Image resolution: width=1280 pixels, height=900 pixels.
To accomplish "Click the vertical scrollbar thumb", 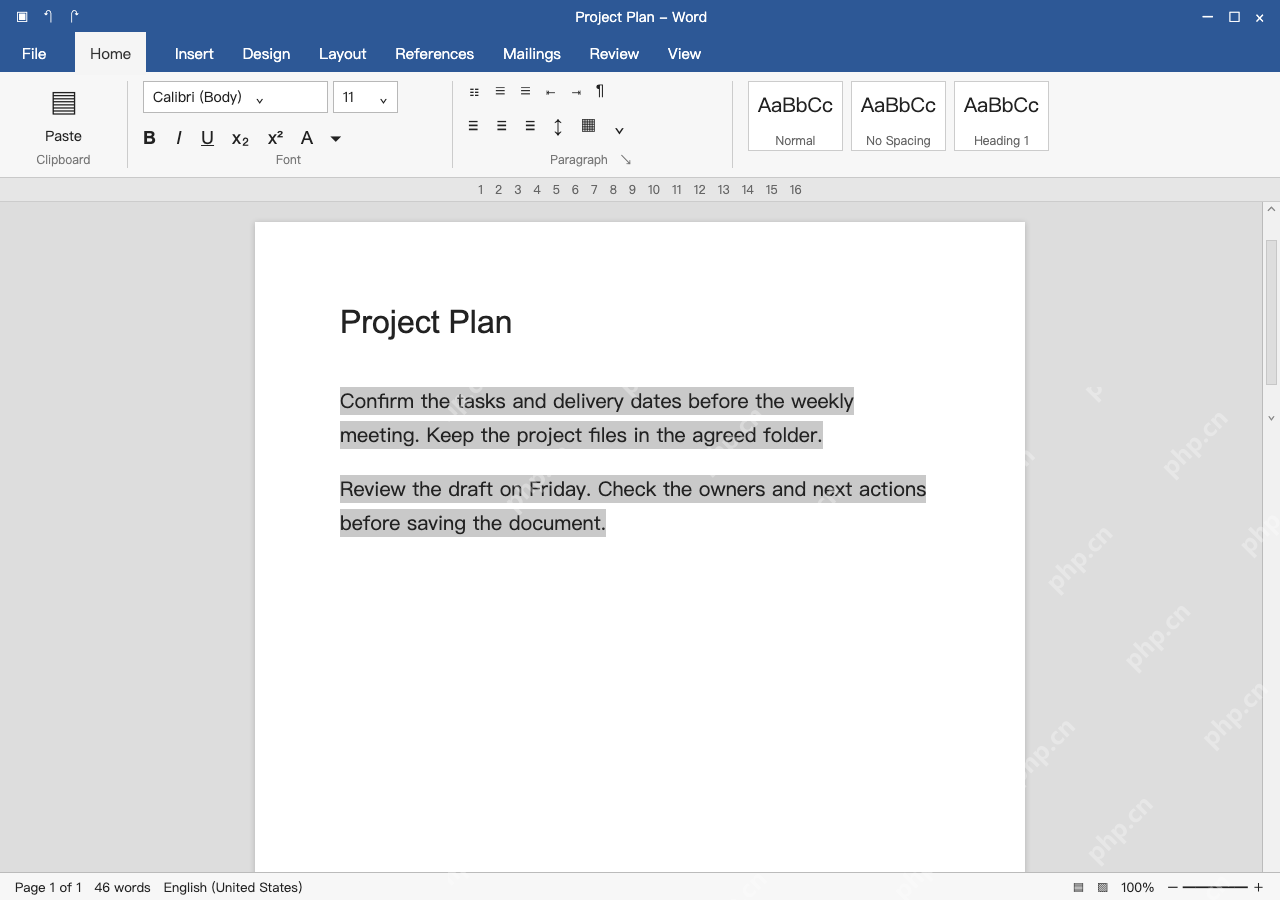I will [x=1272, y=312].
